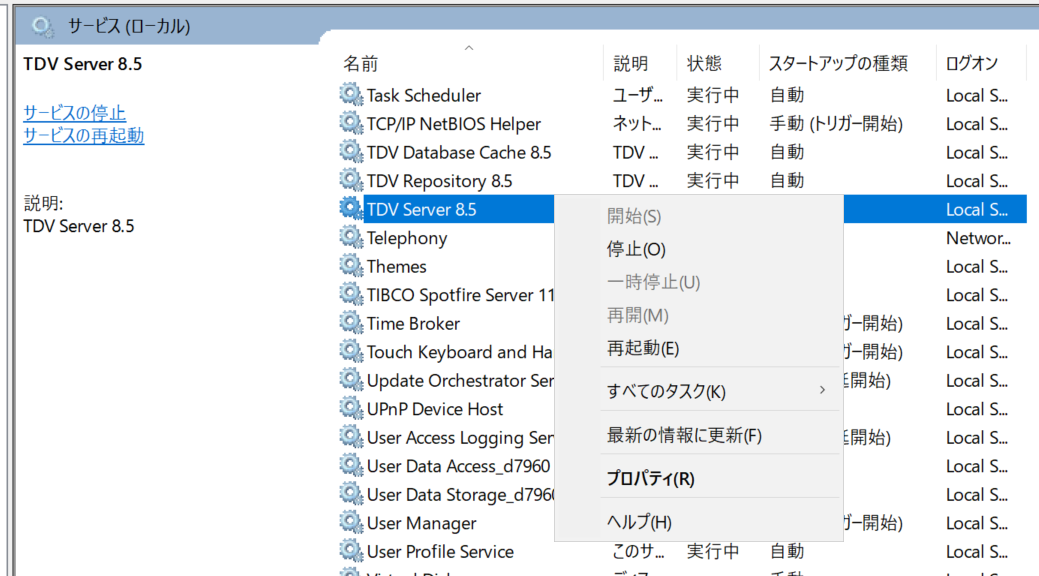
Task: Expand the すべてのタスク submenu arrow
Action: tap(822, 390)
